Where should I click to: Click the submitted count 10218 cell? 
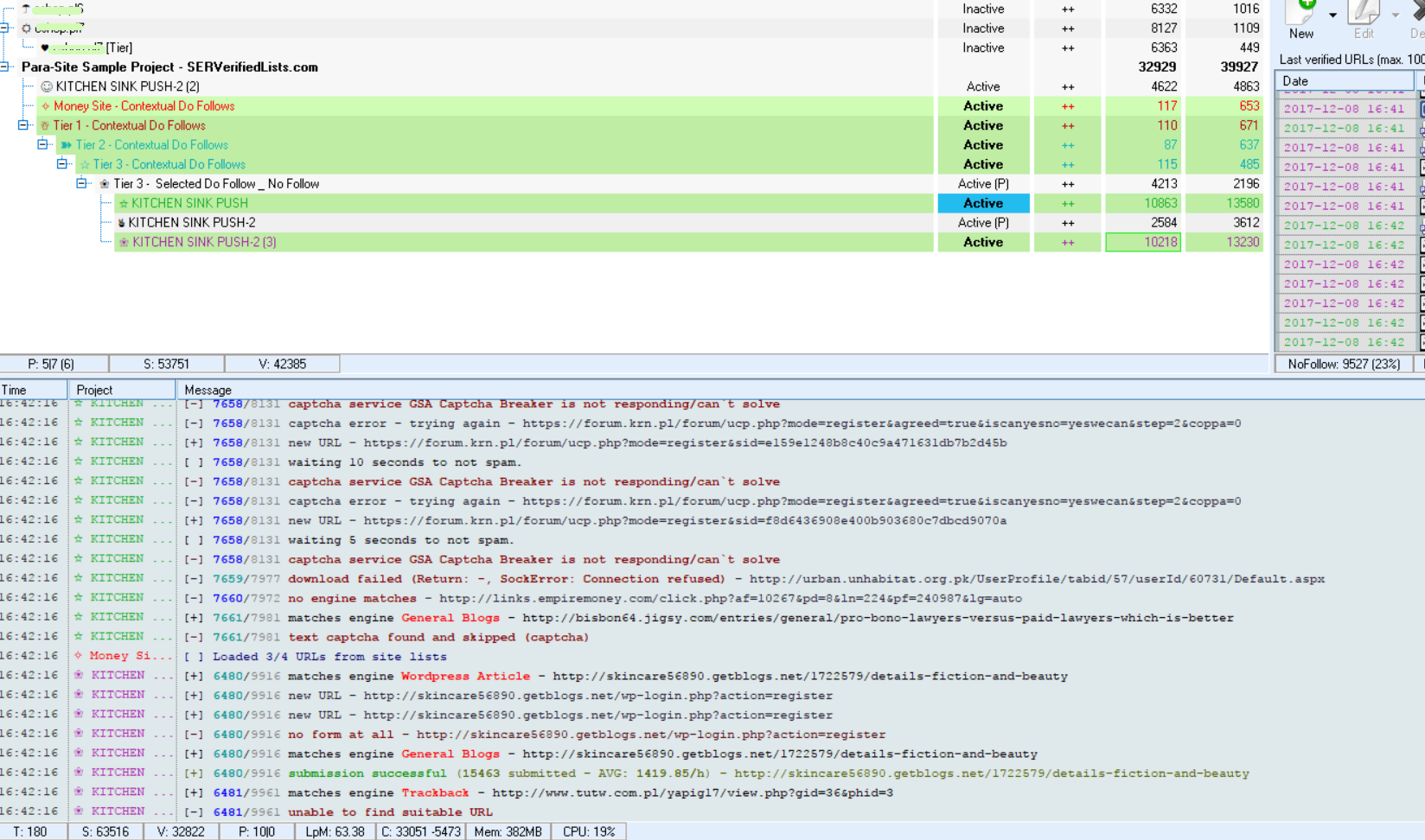1143,242
